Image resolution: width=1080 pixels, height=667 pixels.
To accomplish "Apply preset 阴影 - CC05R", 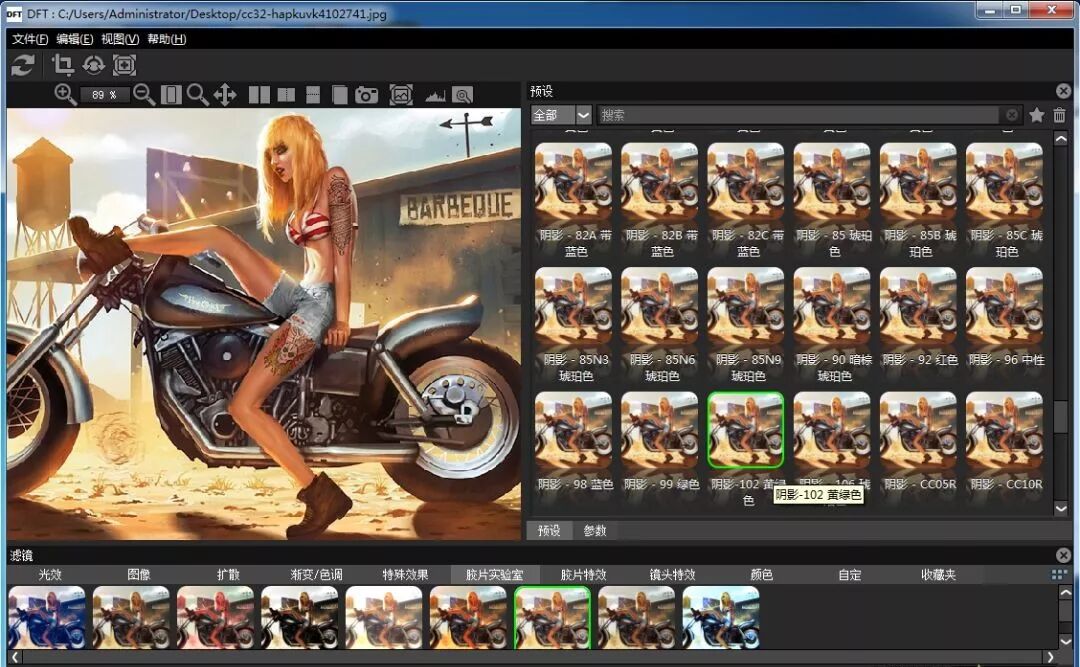I will [918, 431].
